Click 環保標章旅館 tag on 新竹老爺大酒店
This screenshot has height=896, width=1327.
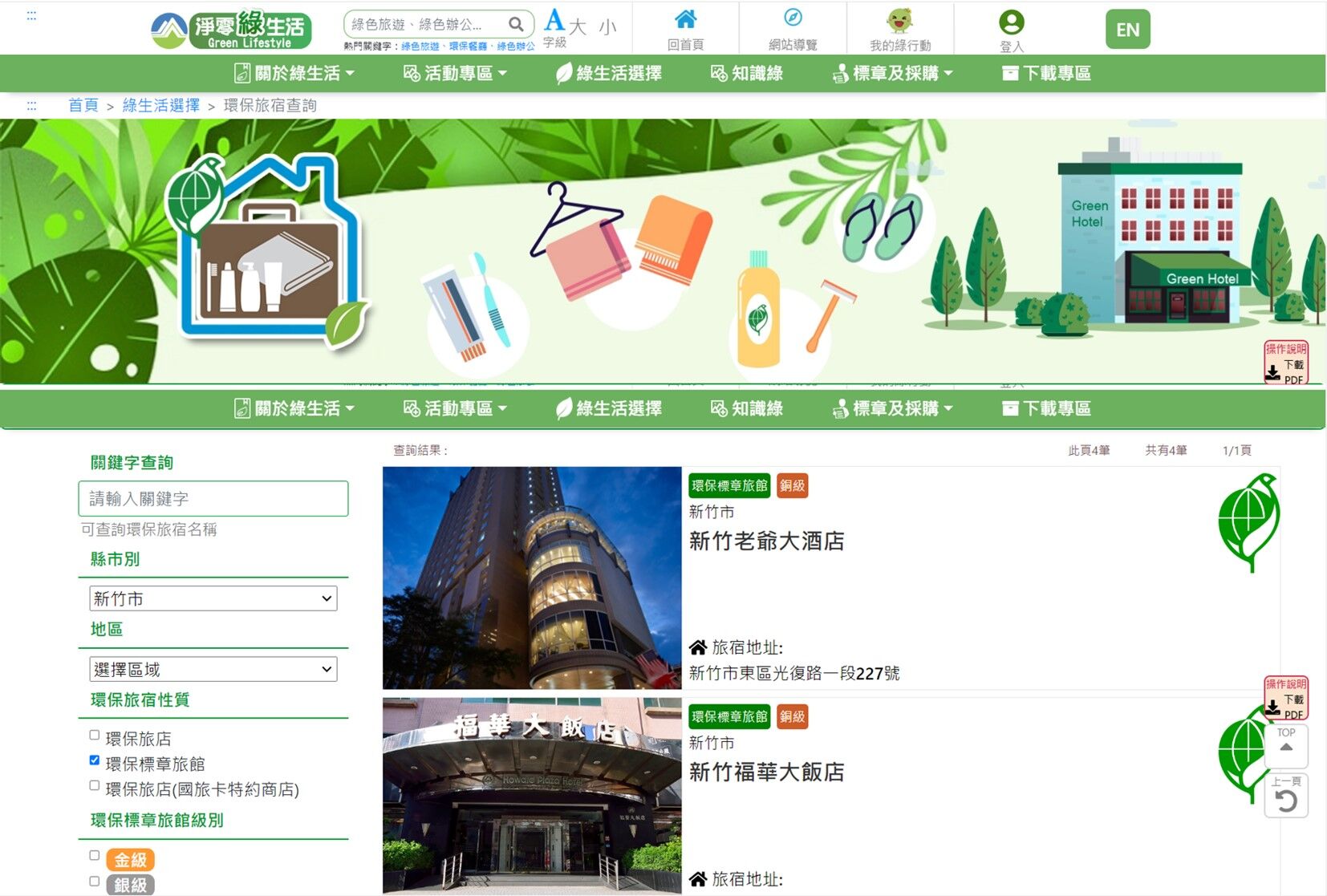(729, 485)
